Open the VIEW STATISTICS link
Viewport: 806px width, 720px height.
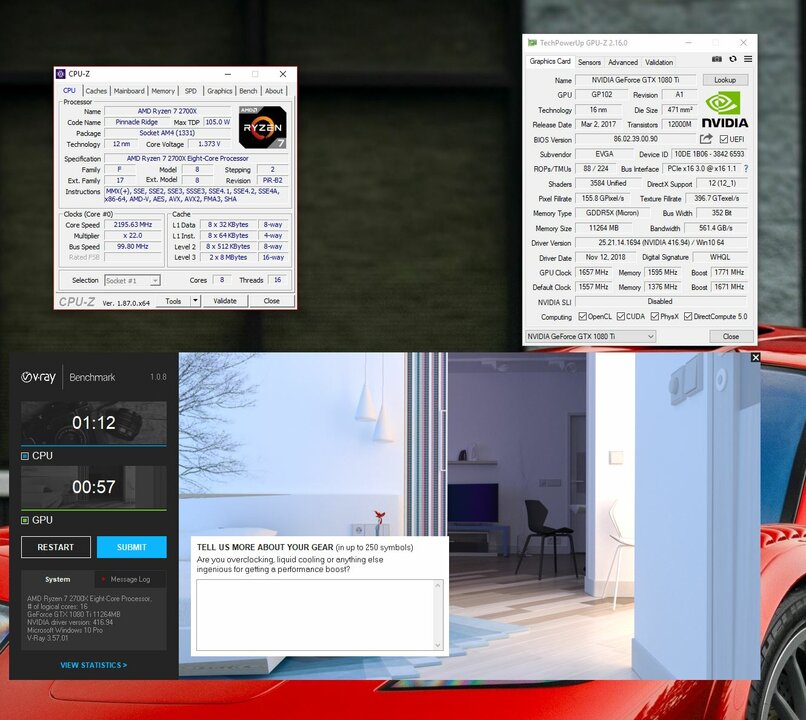coord(94,665)
